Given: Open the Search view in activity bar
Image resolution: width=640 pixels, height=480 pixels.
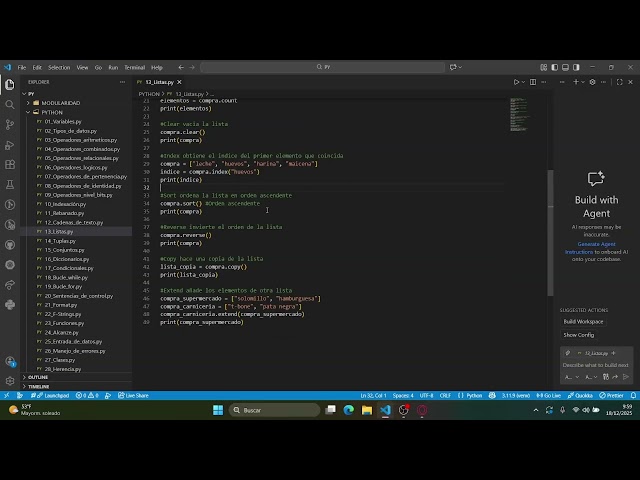Looking at the screenshot, I should coord(10,104).
